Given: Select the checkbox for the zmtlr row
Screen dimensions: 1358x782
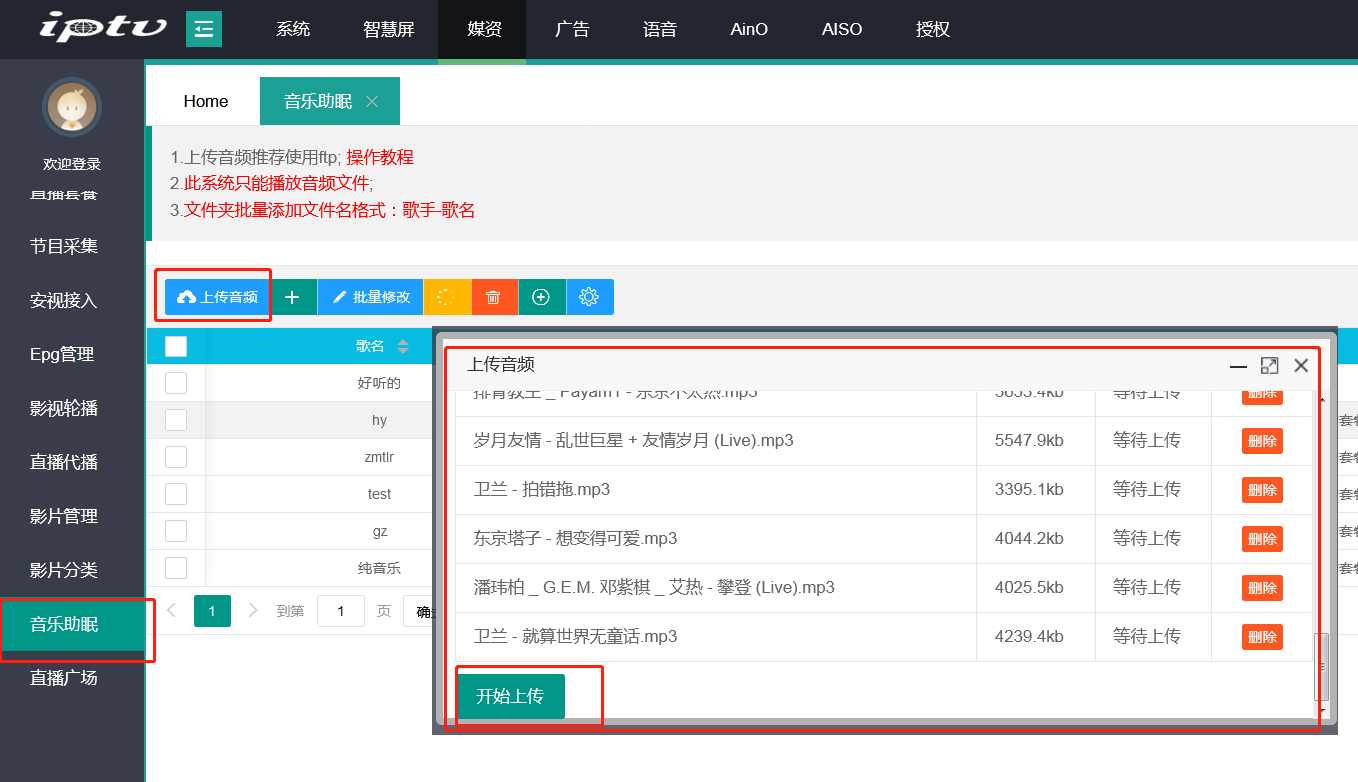Looking at the screenshot, I should [x=176, y=457].
